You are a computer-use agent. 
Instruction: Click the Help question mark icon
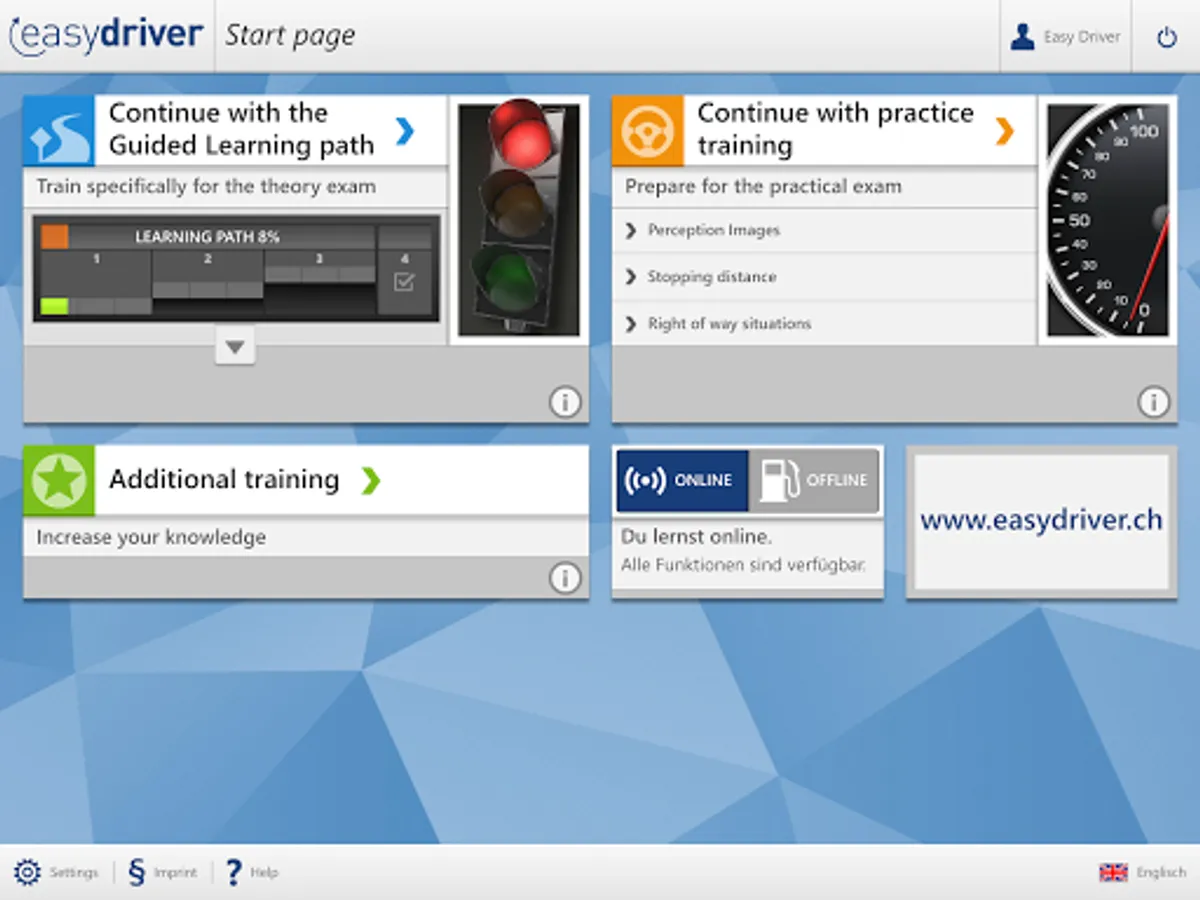(233, 872)
